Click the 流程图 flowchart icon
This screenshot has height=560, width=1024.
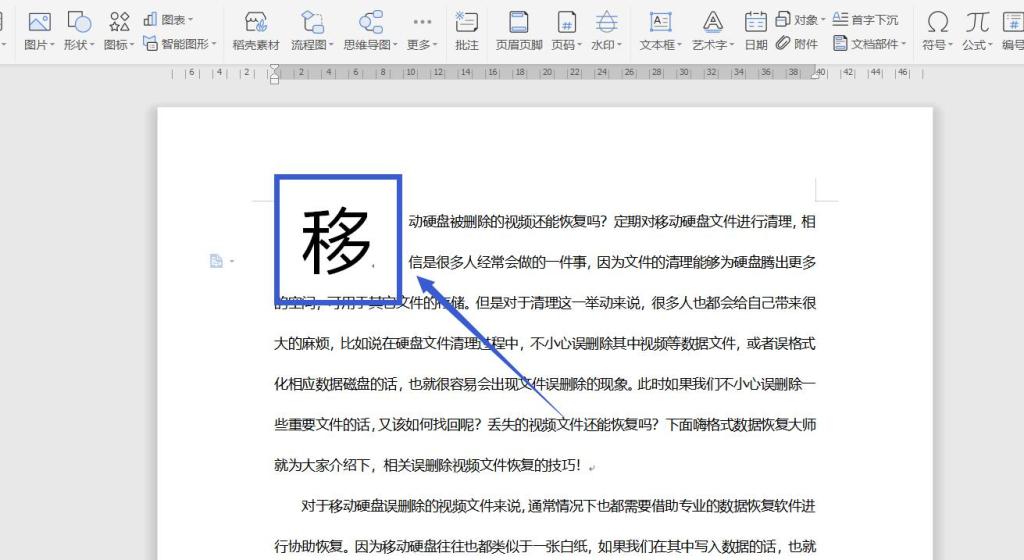pyautogui.click(x=312, y=23)
